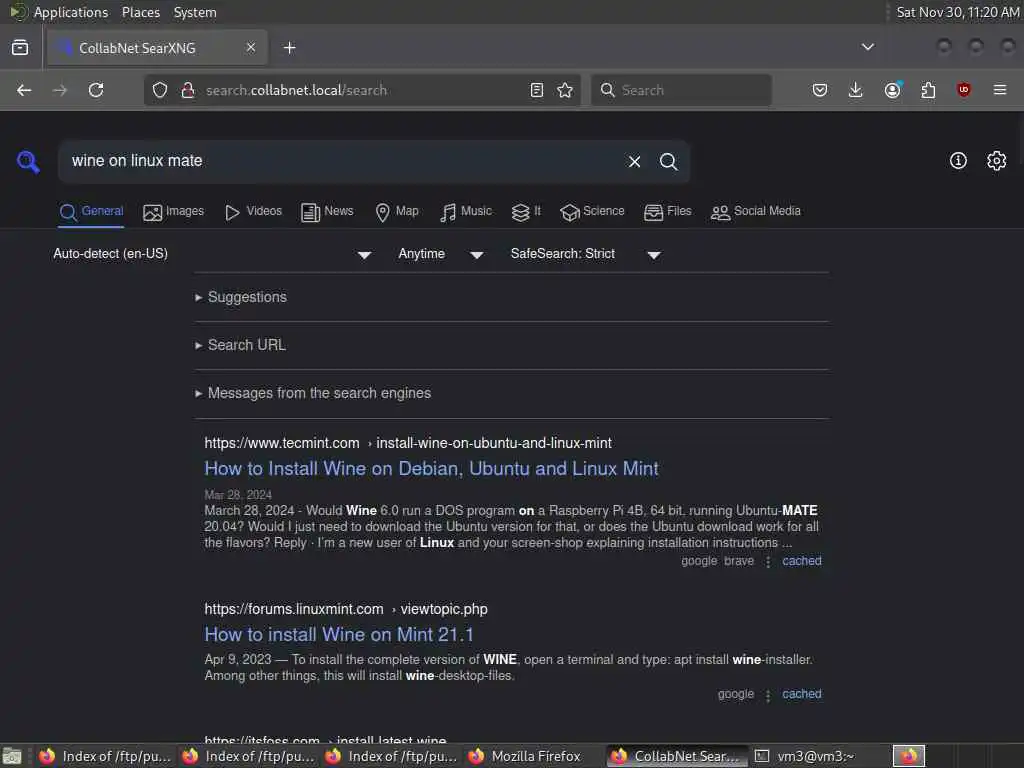Close the CollabNet SearXNG tab
The image size is (1024, 768).
(x=251, y=48)
